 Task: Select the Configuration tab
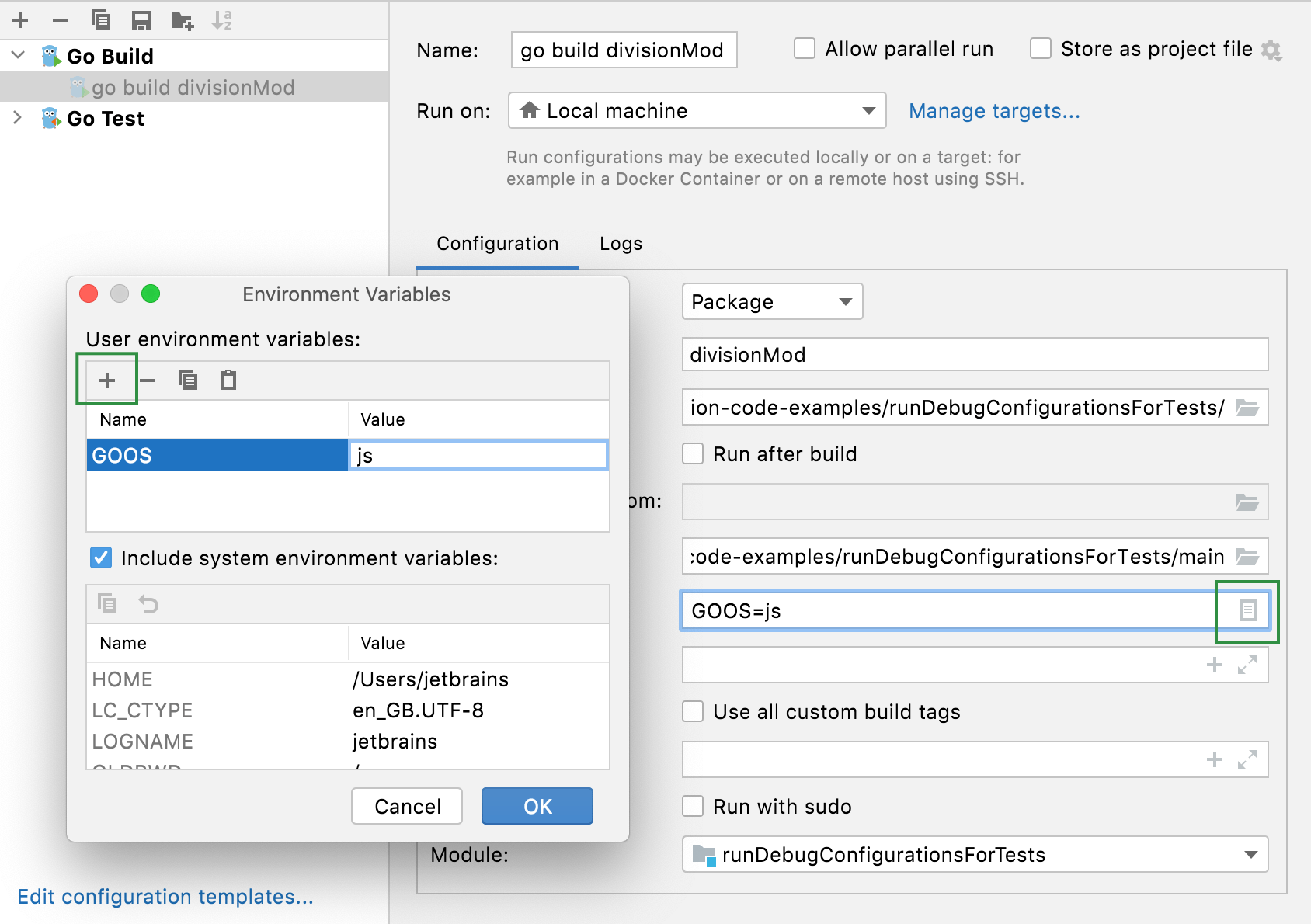pyautogui.click(x=497, y=243)
